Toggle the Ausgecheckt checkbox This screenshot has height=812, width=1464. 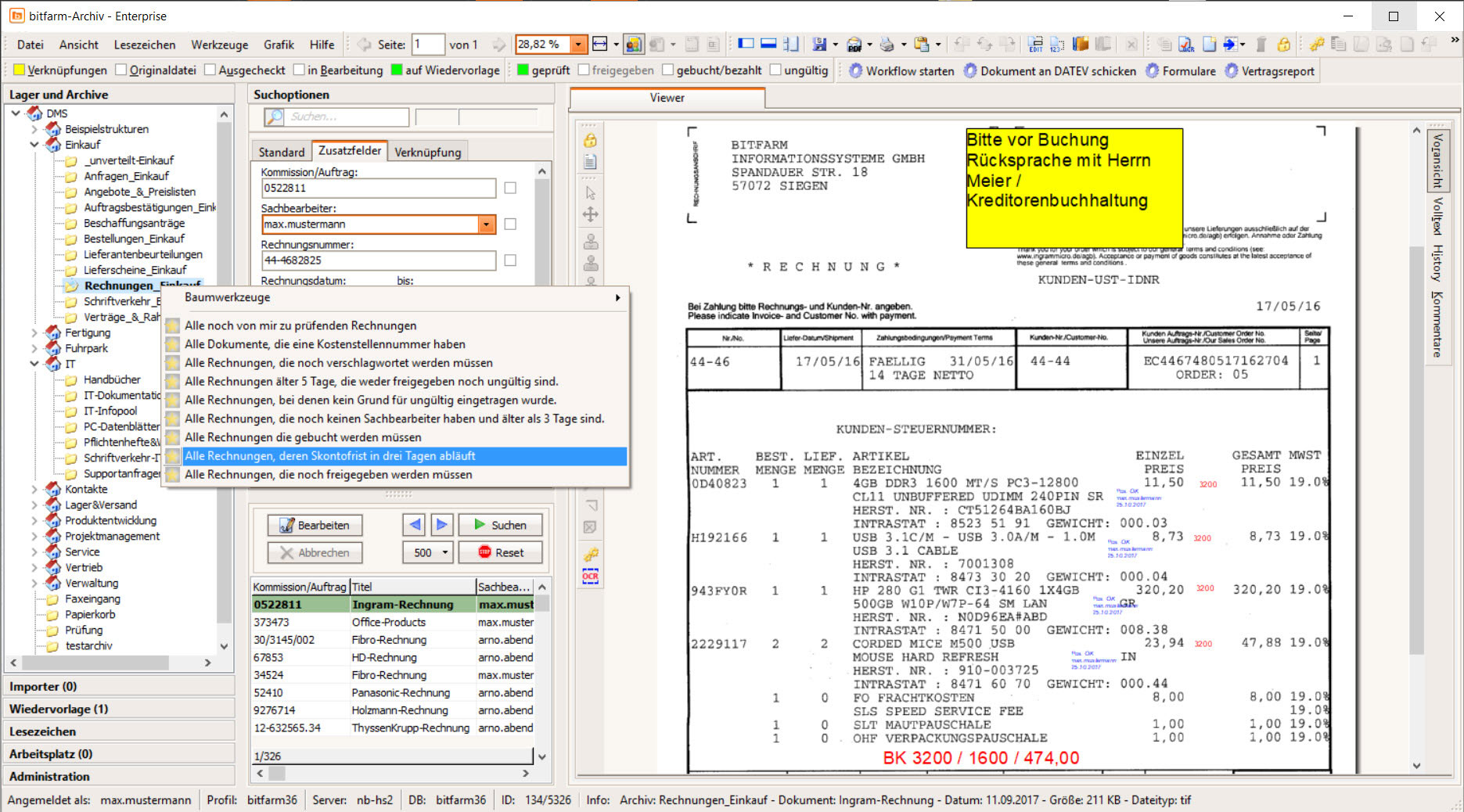(210, 70)
